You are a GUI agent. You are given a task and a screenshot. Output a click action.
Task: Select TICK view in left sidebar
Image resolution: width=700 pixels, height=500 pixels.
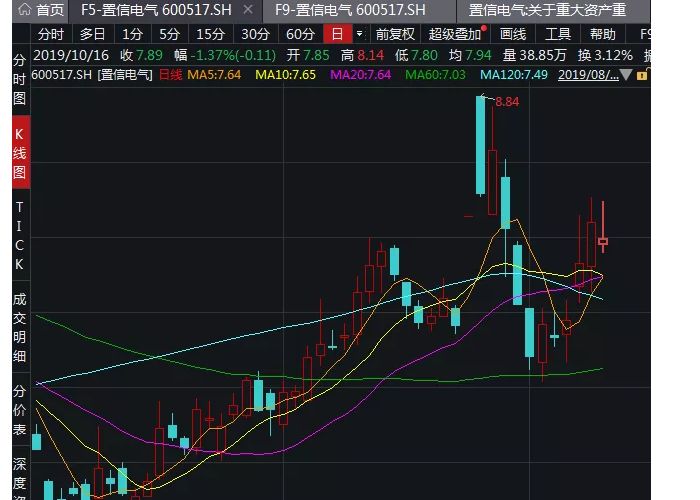[x=19, y=235]
